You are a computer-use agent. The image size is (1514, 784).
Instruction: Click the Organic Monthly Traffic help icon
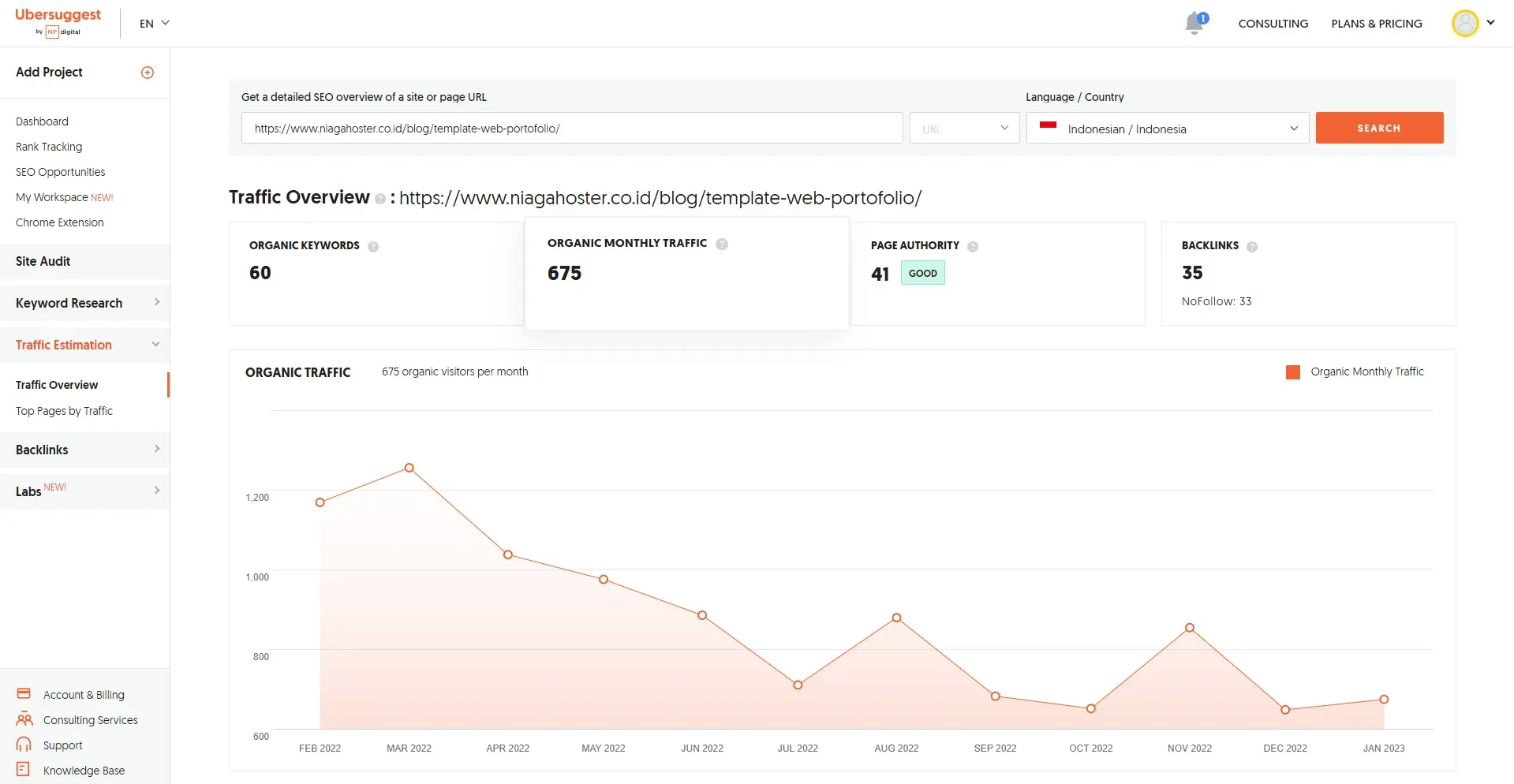click(x=721, y=245)
